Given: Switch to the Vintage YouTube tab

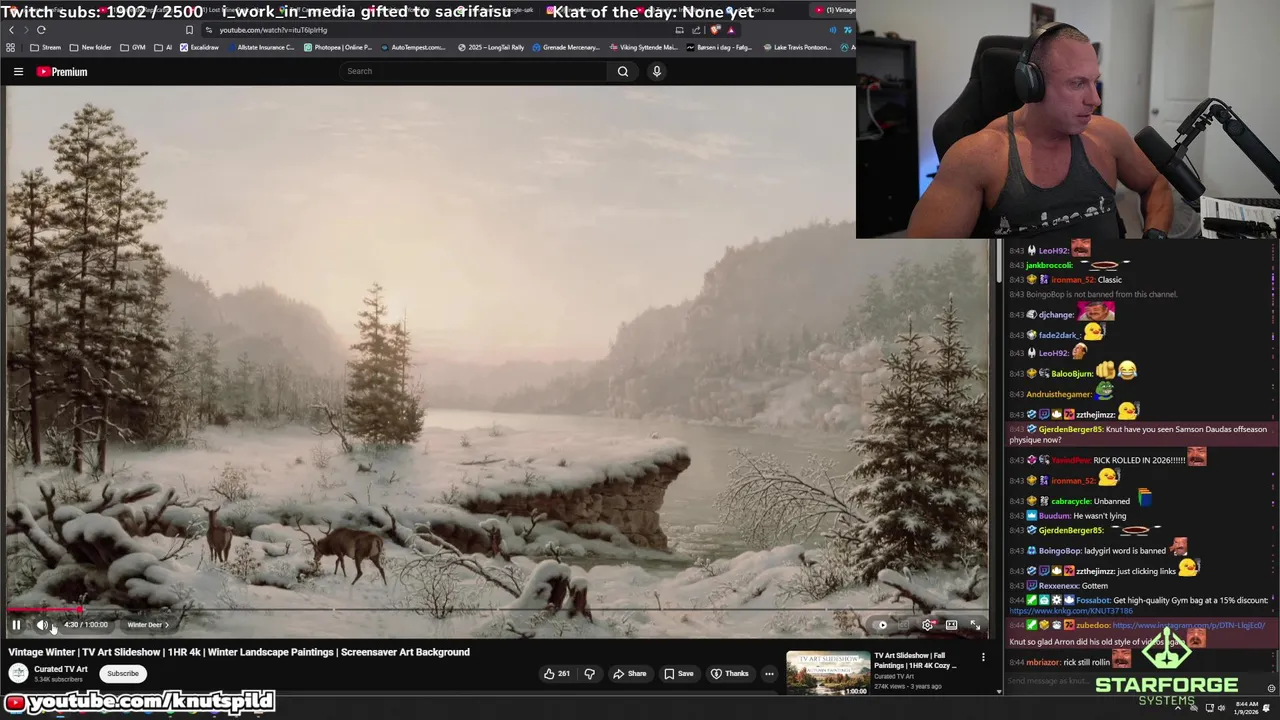Looking at the screenshot, I should [x=835, y=10].
